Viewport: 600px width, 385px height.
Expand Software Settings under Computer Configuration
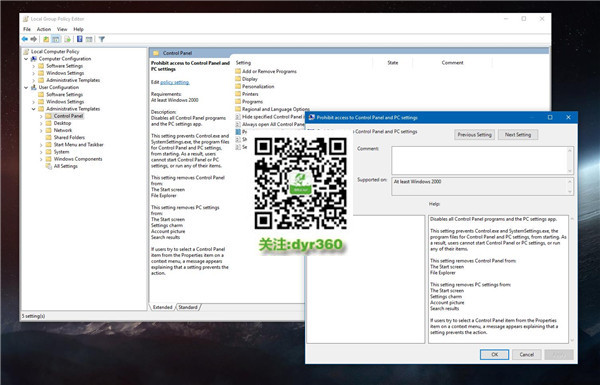point(33,66)
